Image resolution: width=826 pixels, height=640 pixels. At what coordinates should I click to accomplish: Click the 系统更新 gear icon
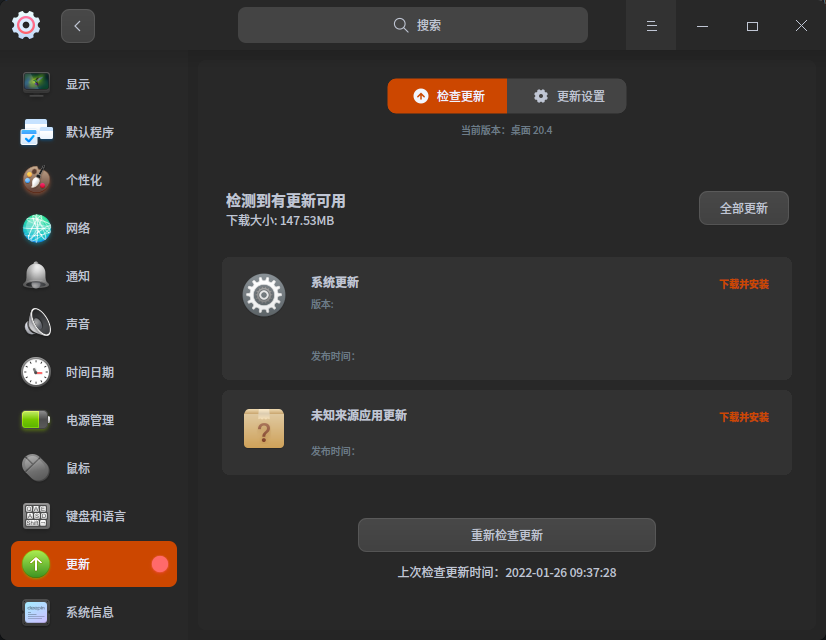(263, 294)
